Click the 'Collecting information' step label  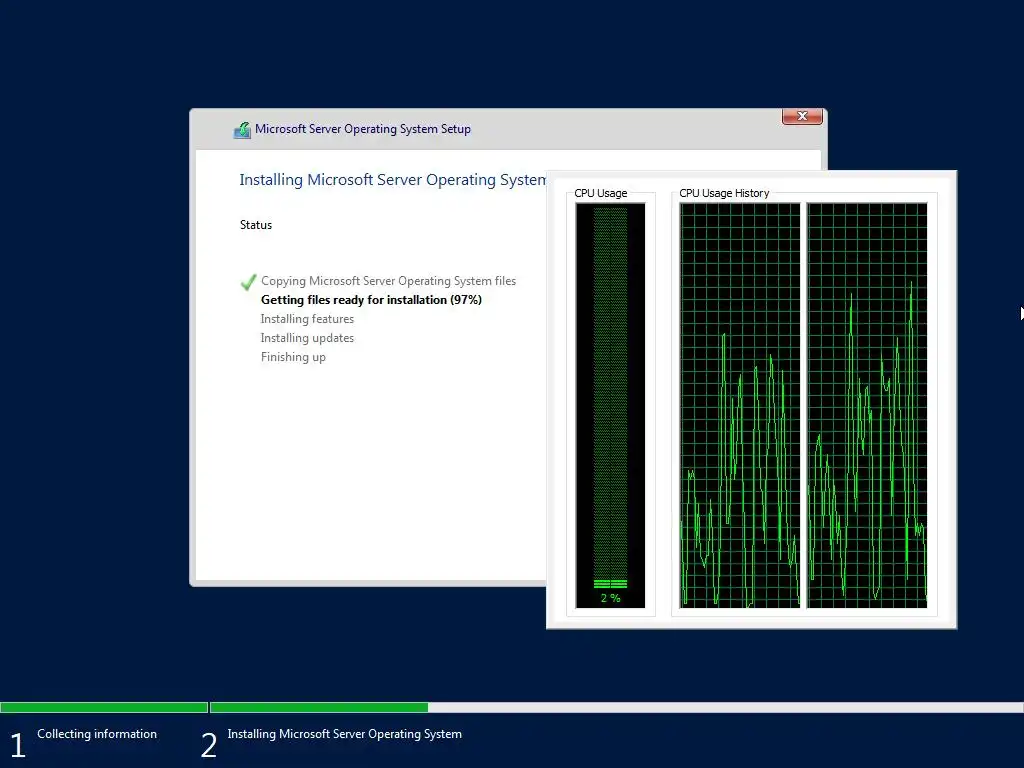tap(97, 734)
